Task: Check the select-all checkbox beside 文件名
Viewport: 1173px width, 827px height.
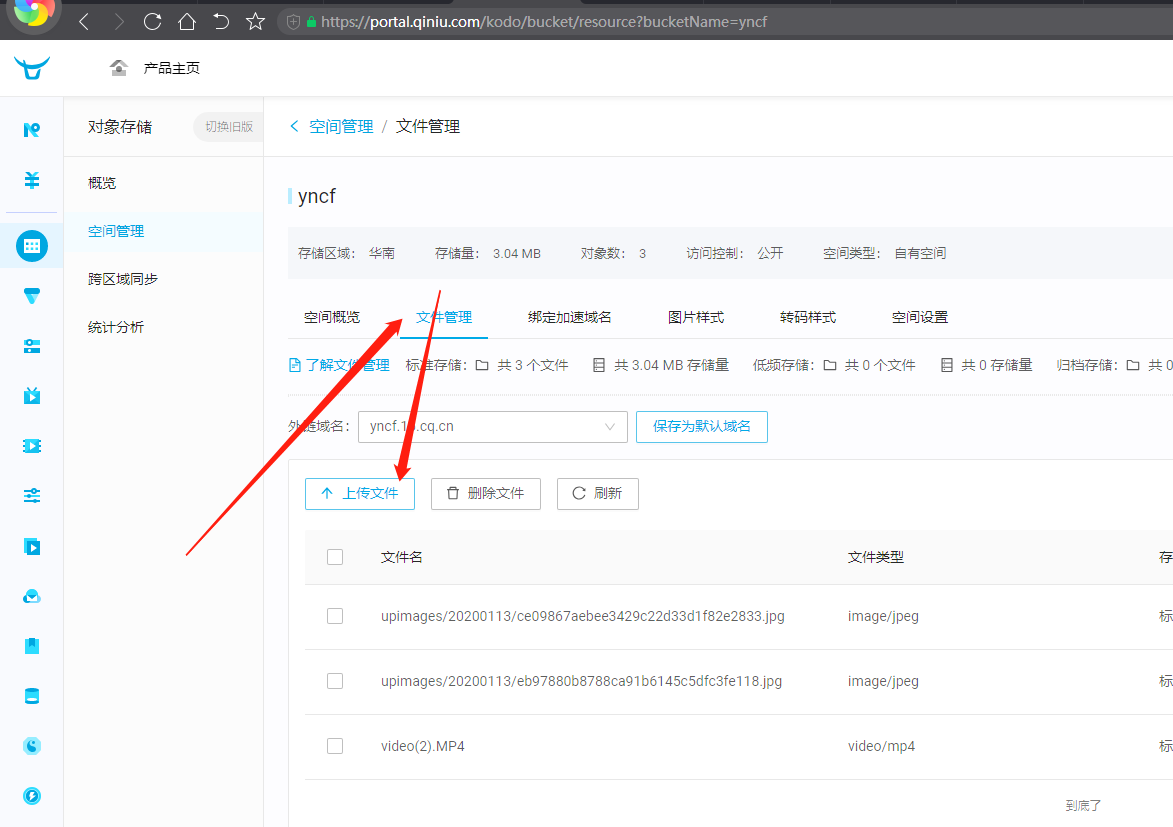Action: [335, 557]
